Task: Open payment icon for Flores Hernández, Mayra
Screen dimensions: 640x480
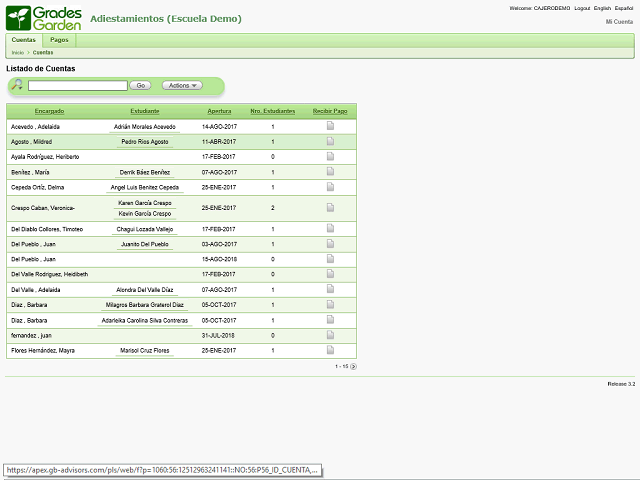Action: click(x=330, y=351)
